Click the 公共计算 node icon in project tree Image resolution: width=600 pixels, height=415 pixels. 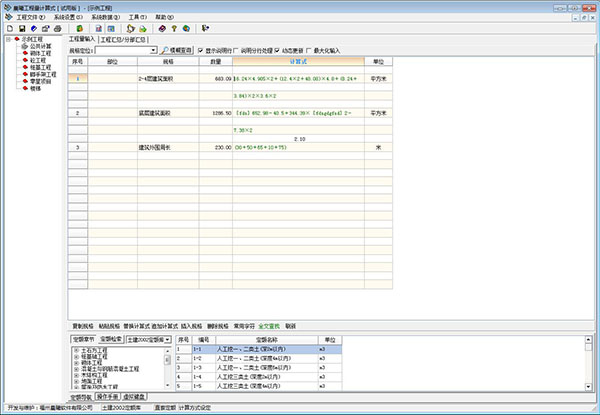(25, 46)
